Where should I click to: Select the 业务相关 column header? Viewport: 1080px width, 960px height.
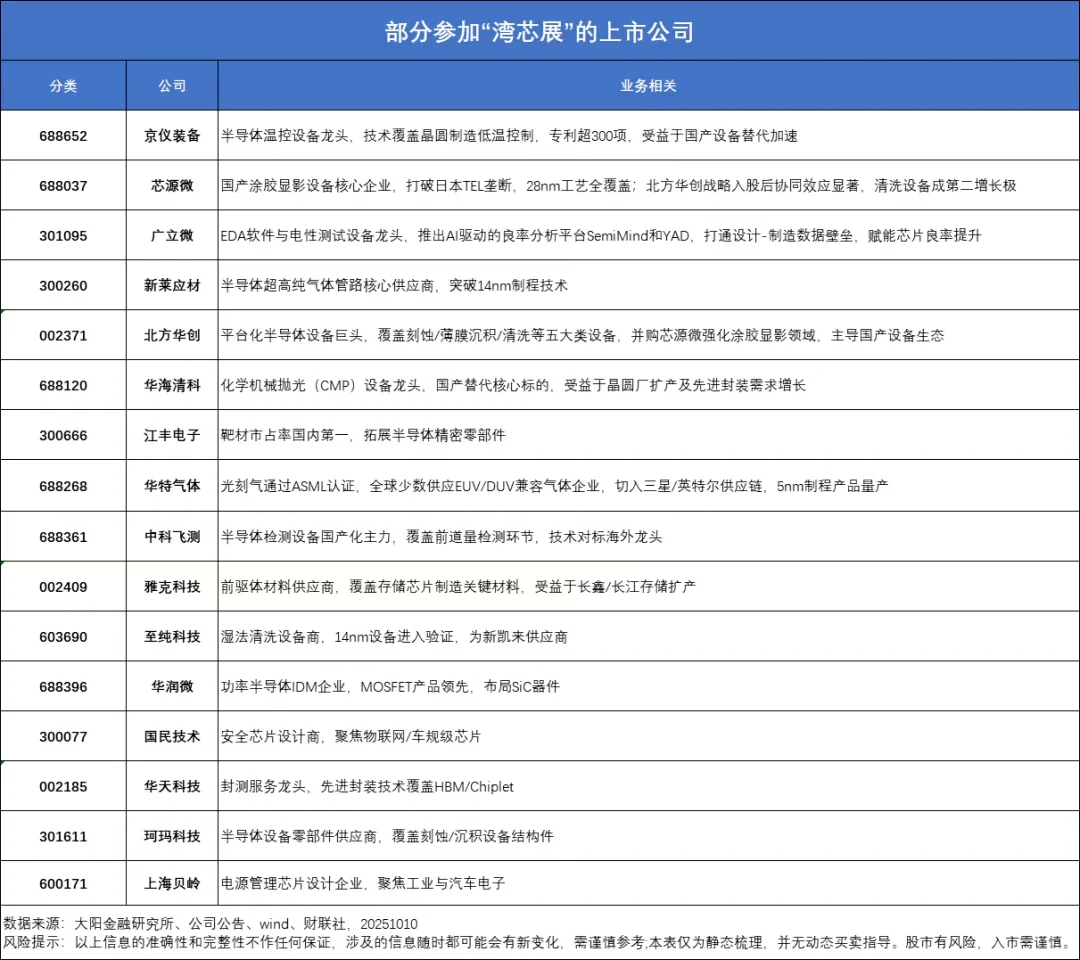point(648,86)
